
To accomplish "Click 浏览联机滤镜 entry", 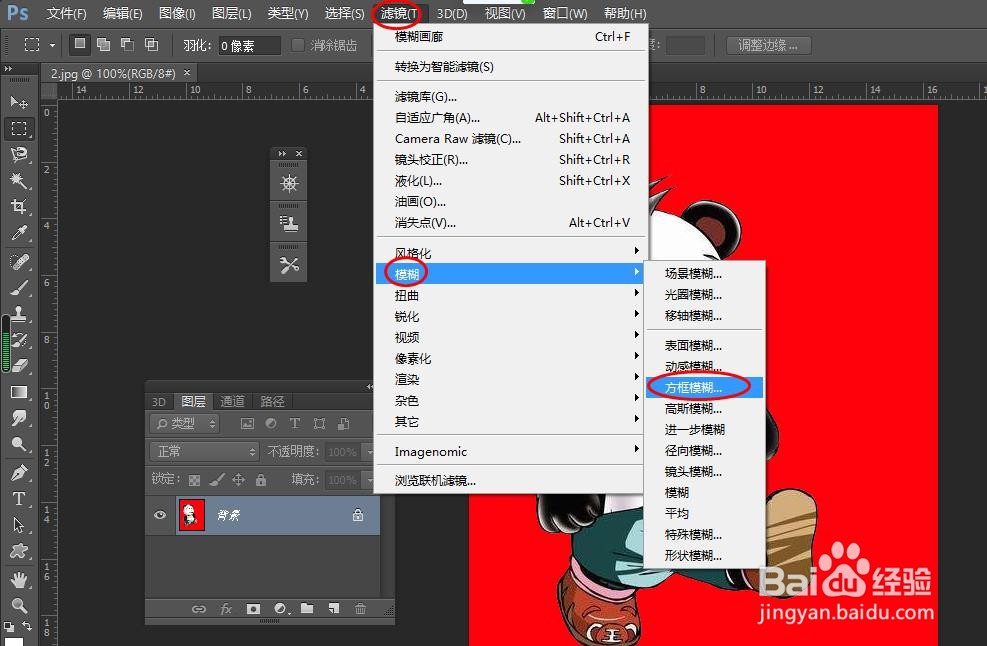I will [x=511, y=480].
